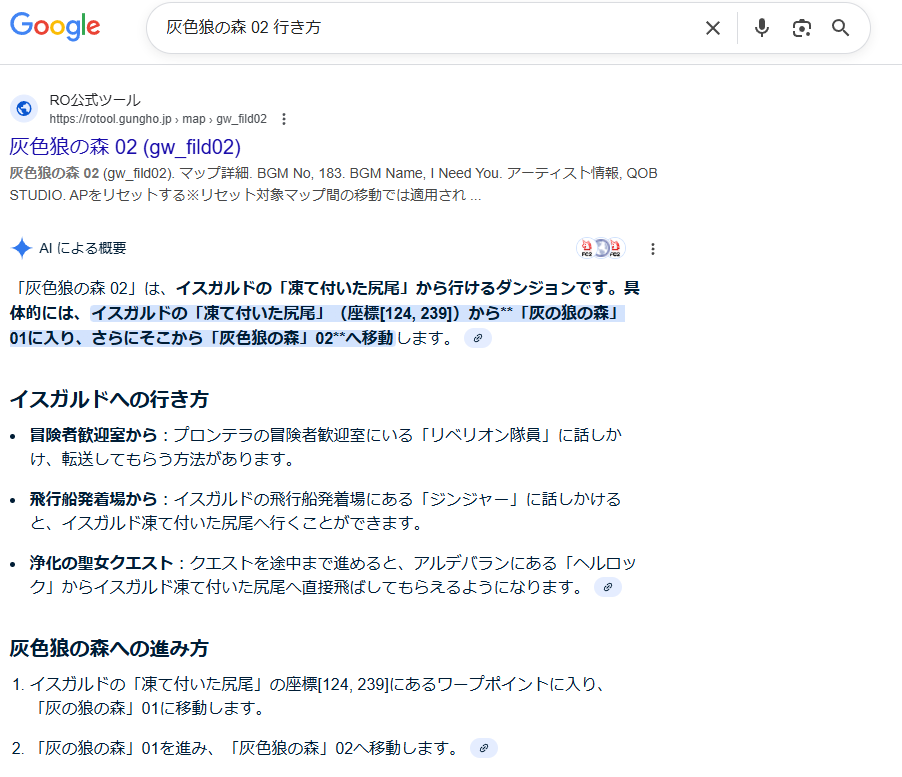Open source link chip after step 2
Screen dimensions: 902x777
[484, 748]
